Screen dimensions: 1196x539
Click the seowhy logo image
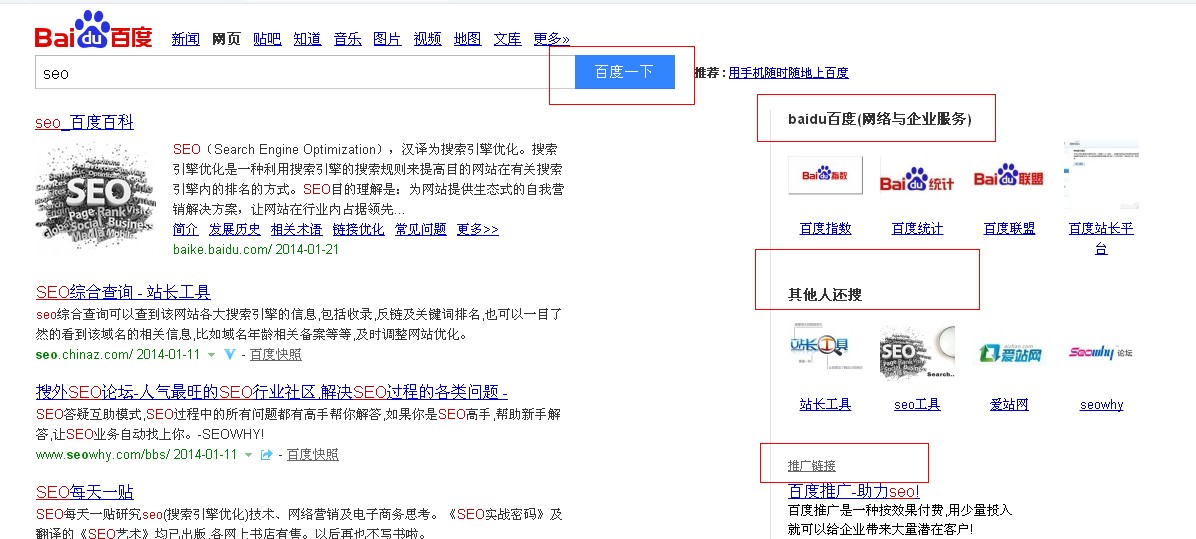(x=1101, y=352)
